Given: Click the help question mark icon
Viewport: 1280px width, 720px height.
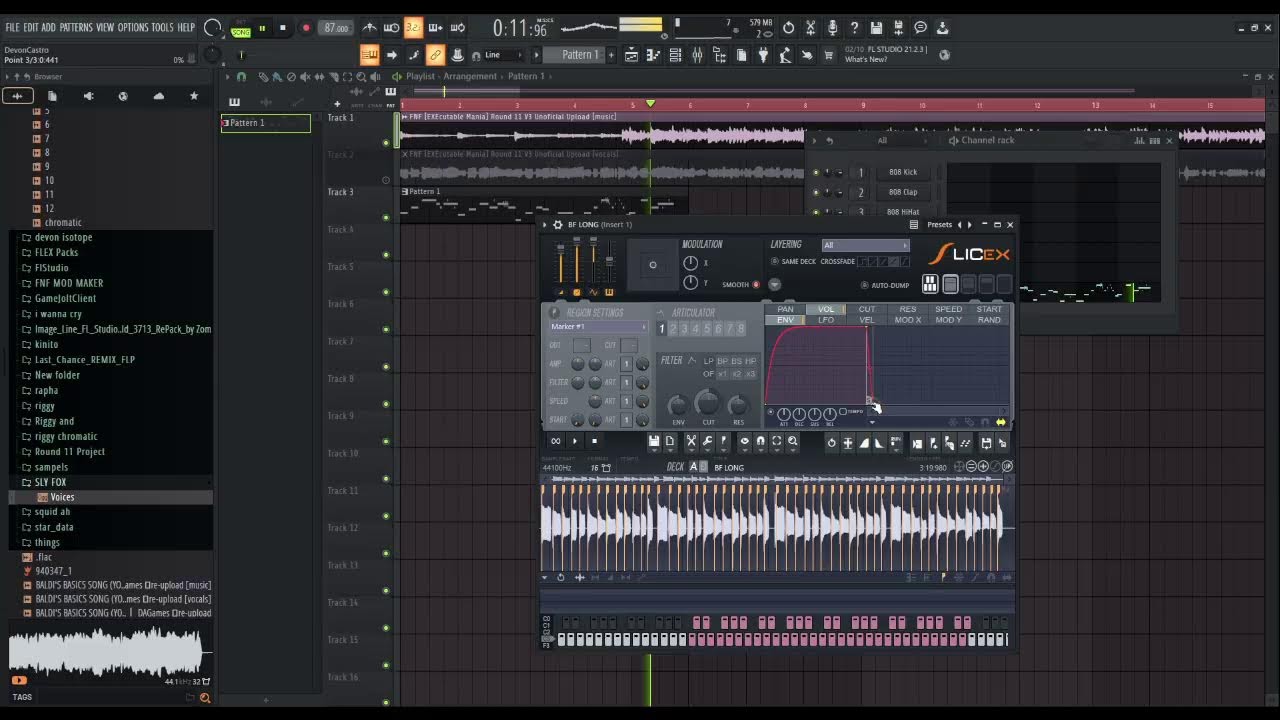Looking at the screenshot, I should [x=854, y=28].
